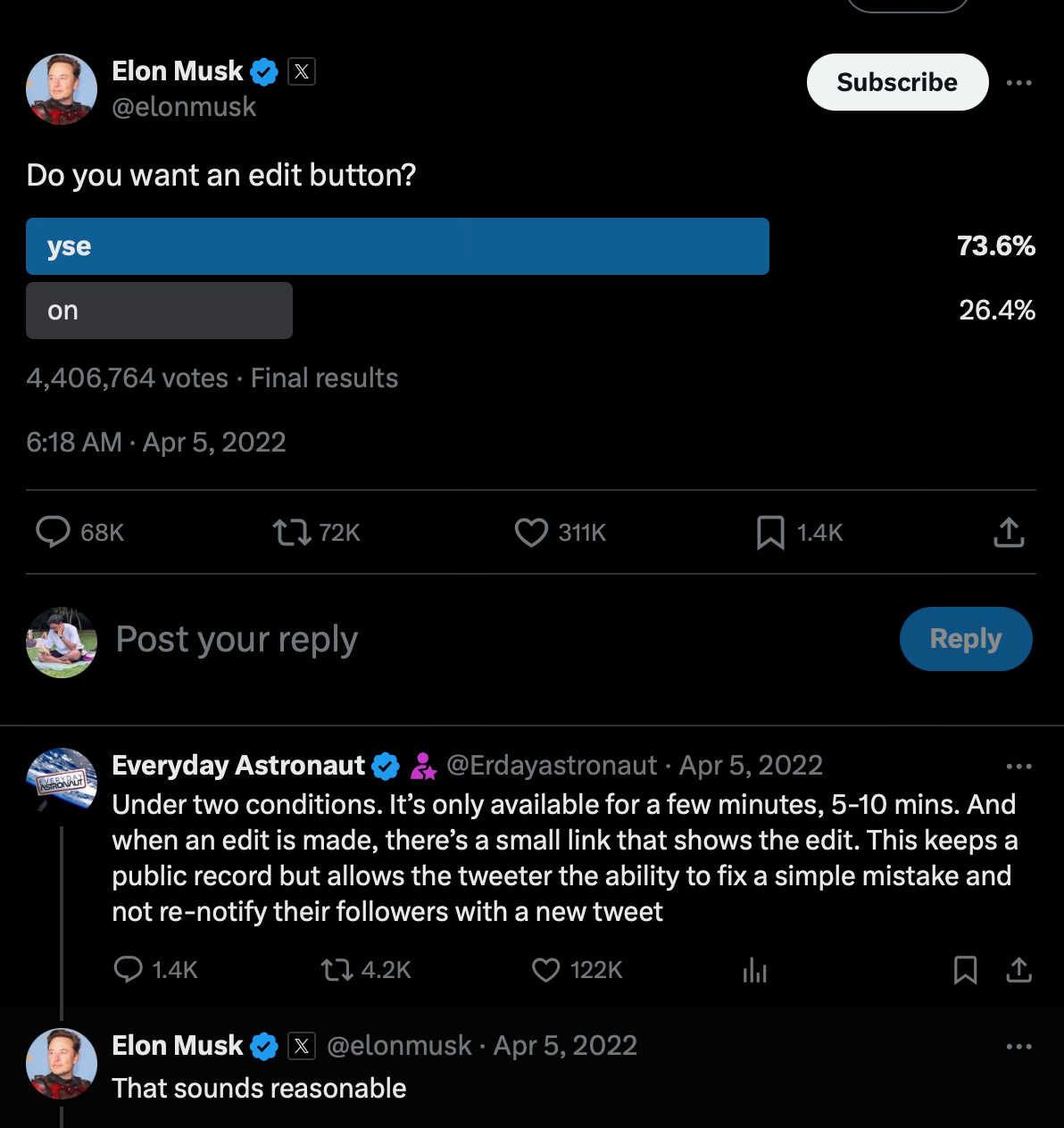Bookmark the edit button poll post
The width and height of the screenshot is (1064, 1128).
pos(769,532)
